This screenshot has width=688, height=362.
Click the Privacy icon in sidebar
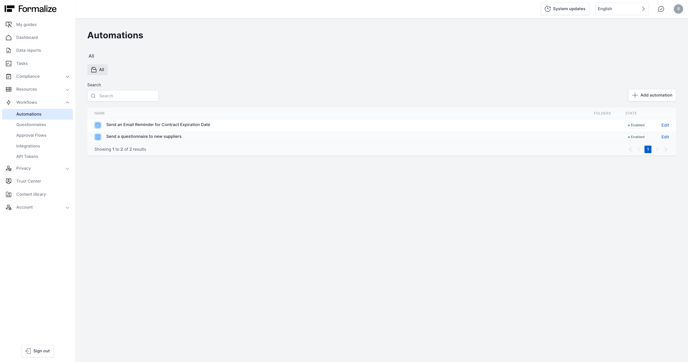tap(8, 168)
